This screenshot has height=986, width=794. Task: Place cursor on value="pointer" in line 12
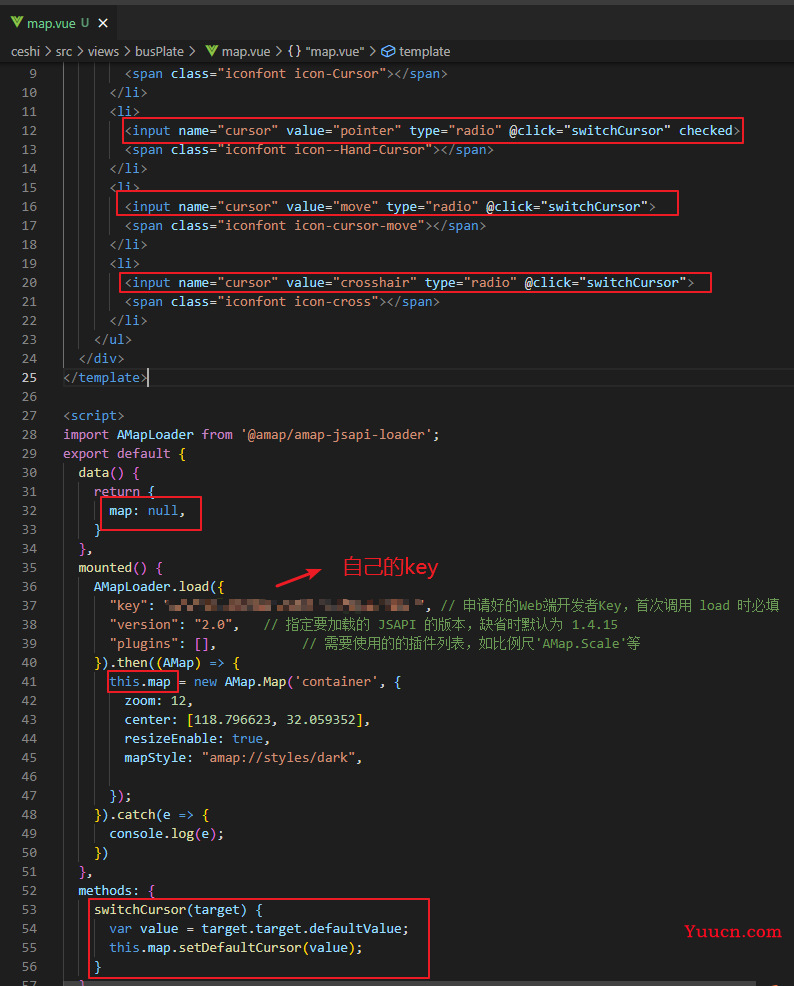[x=344, y=130]
